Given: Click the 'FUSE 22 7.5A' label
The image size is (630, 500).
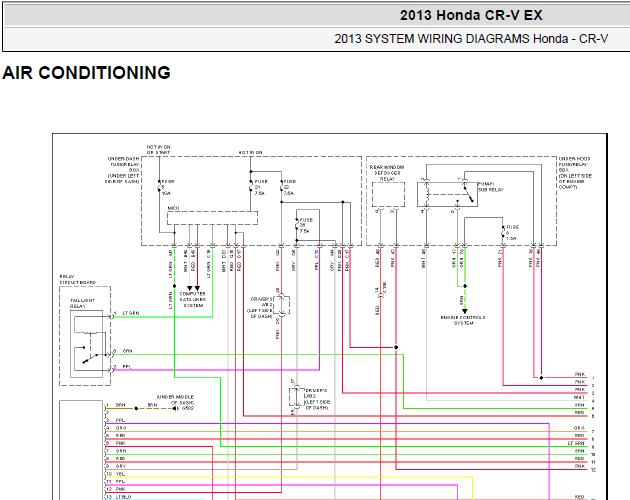Looking at the screenshot, I should (290, 187).
